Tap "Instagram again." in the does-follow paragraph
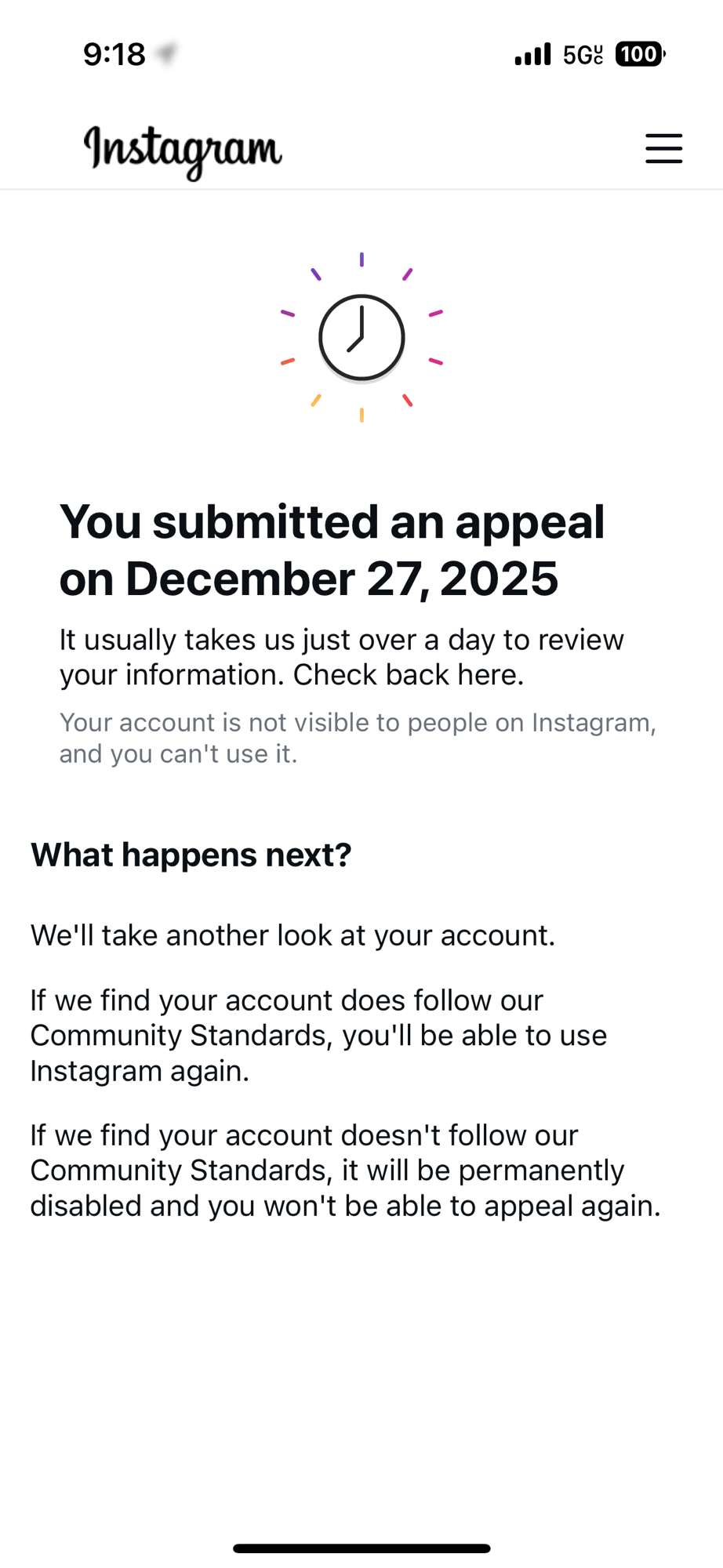The width and height of the screenshot is (723, 1568). pos(140,1071)
